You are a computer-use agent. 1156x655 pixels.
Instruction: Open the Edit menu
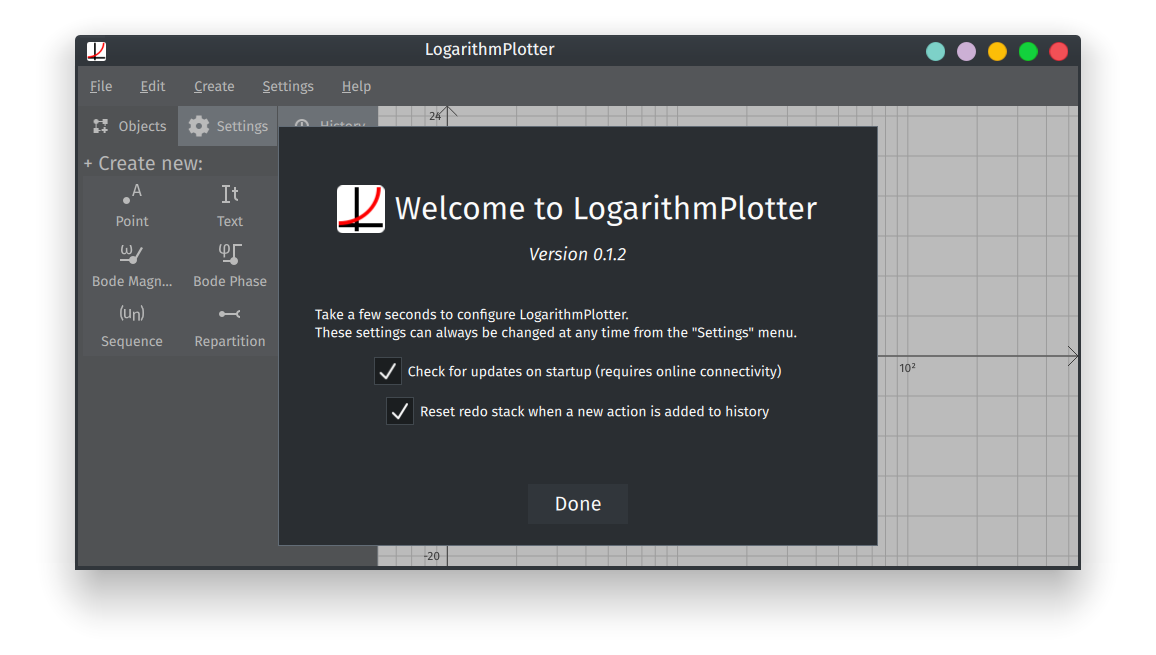tap(153, 86)
